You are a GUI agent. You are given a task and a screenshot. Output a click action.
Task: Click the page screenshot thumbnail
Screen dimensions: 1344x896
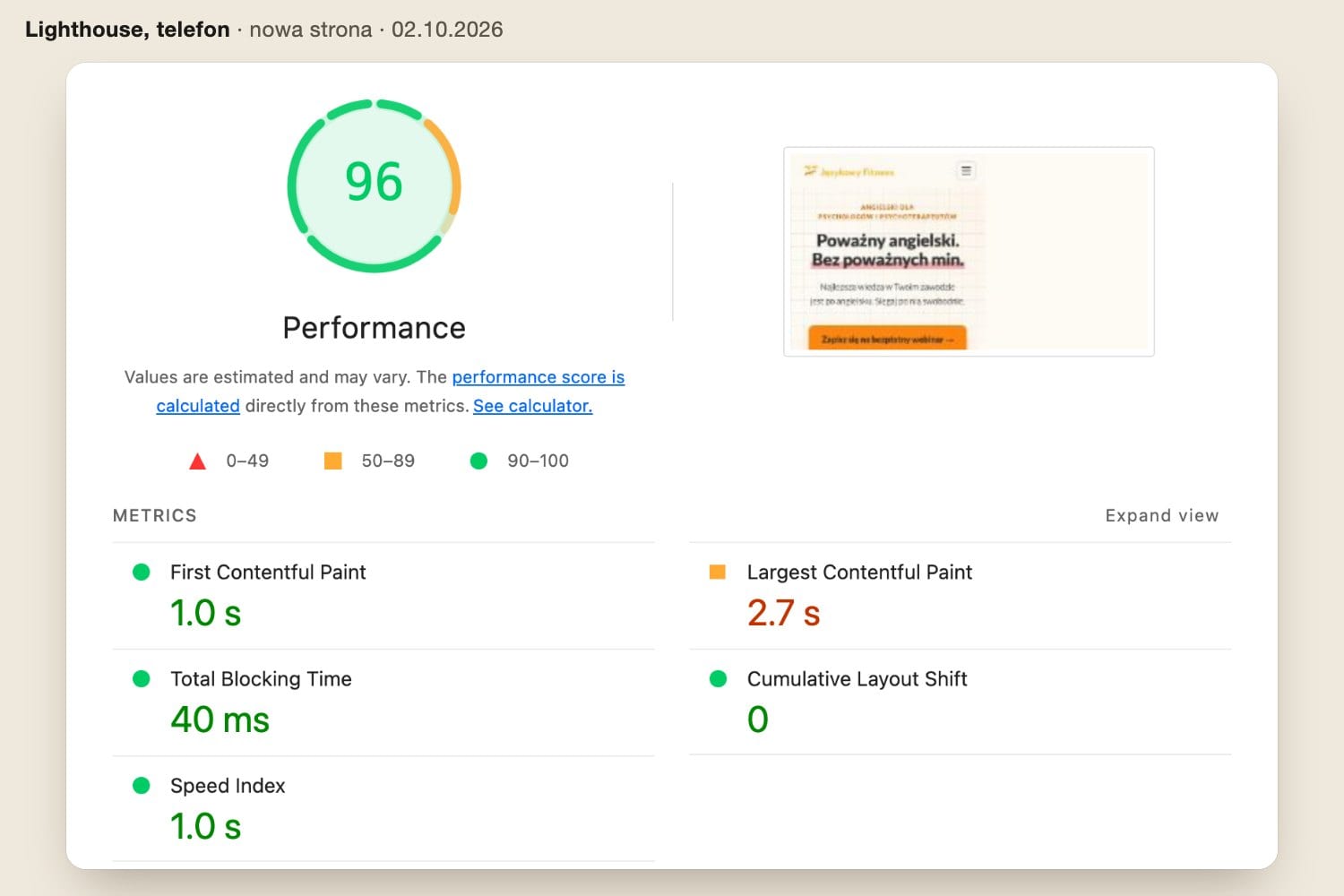[x=969, y=252]
